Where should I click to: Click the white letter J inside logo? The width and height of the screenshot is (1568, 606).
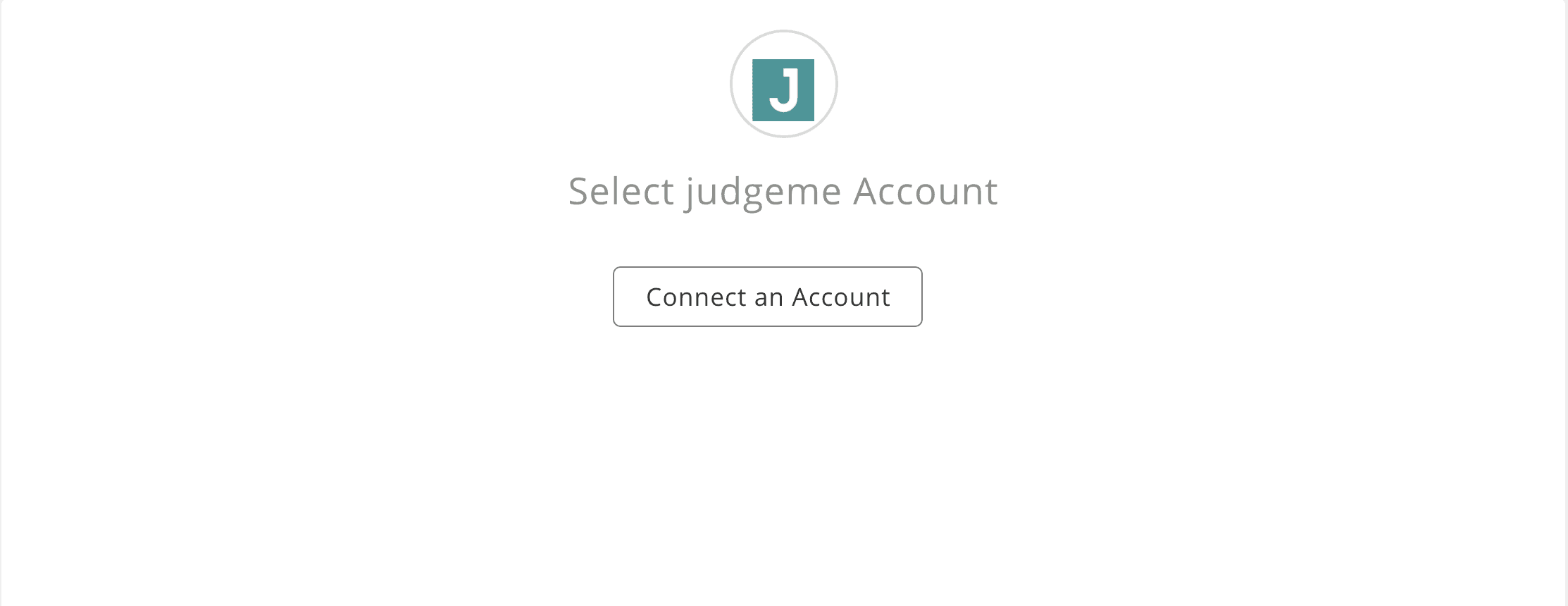(785, 90)
